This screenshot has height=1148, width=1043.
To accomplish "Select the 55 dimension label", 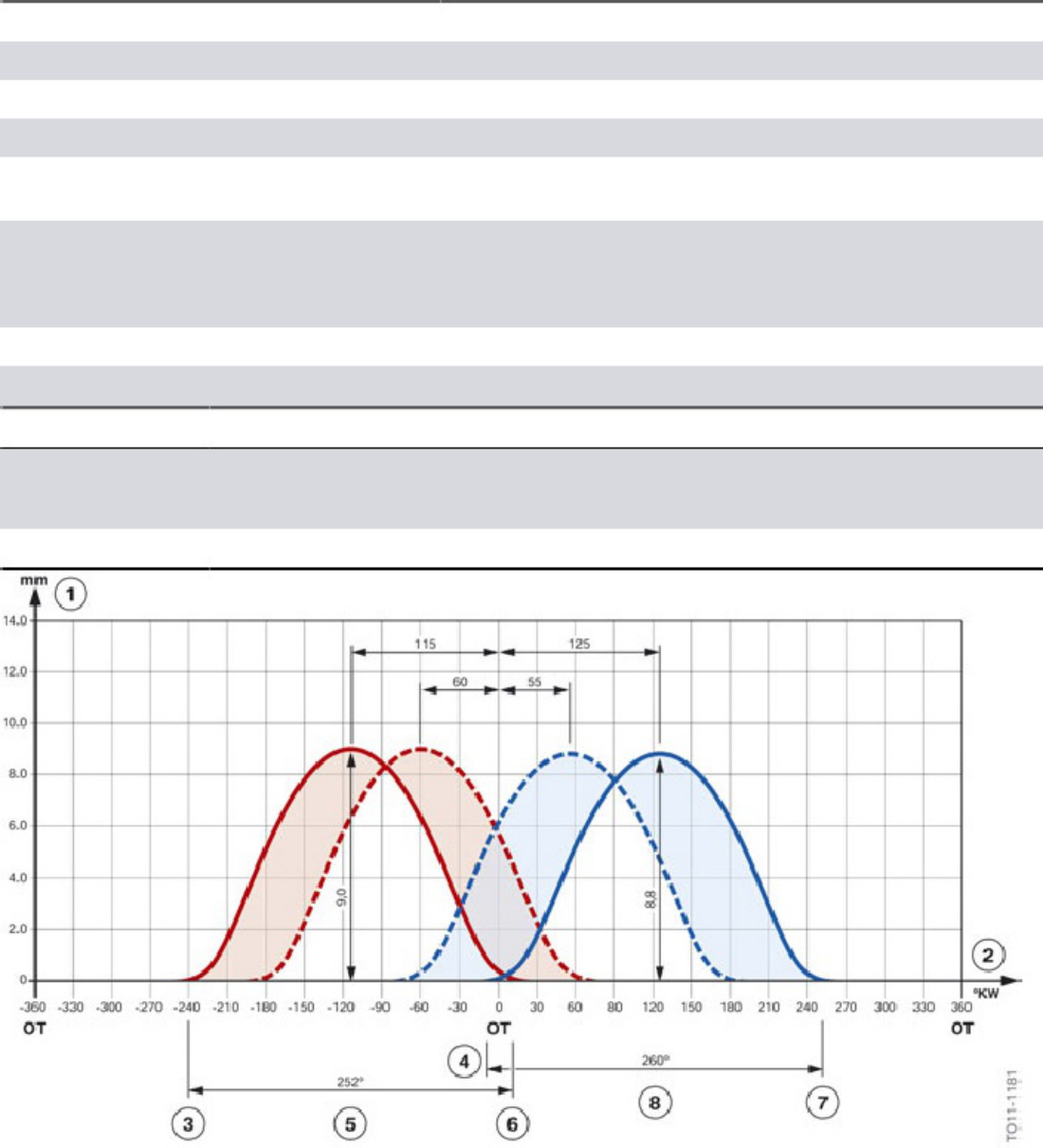I will (535, 682).
